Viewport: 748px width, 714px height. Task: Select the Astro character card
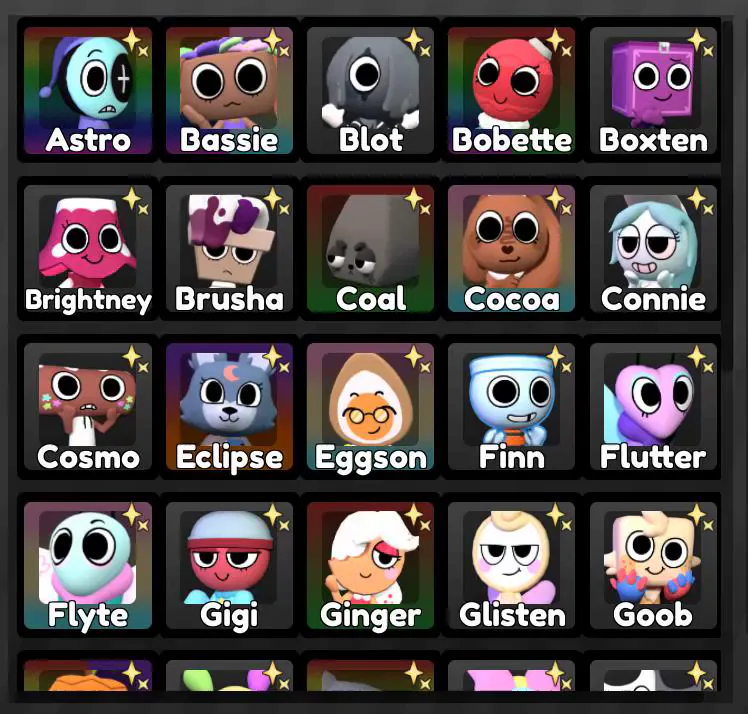coord(88,91)
